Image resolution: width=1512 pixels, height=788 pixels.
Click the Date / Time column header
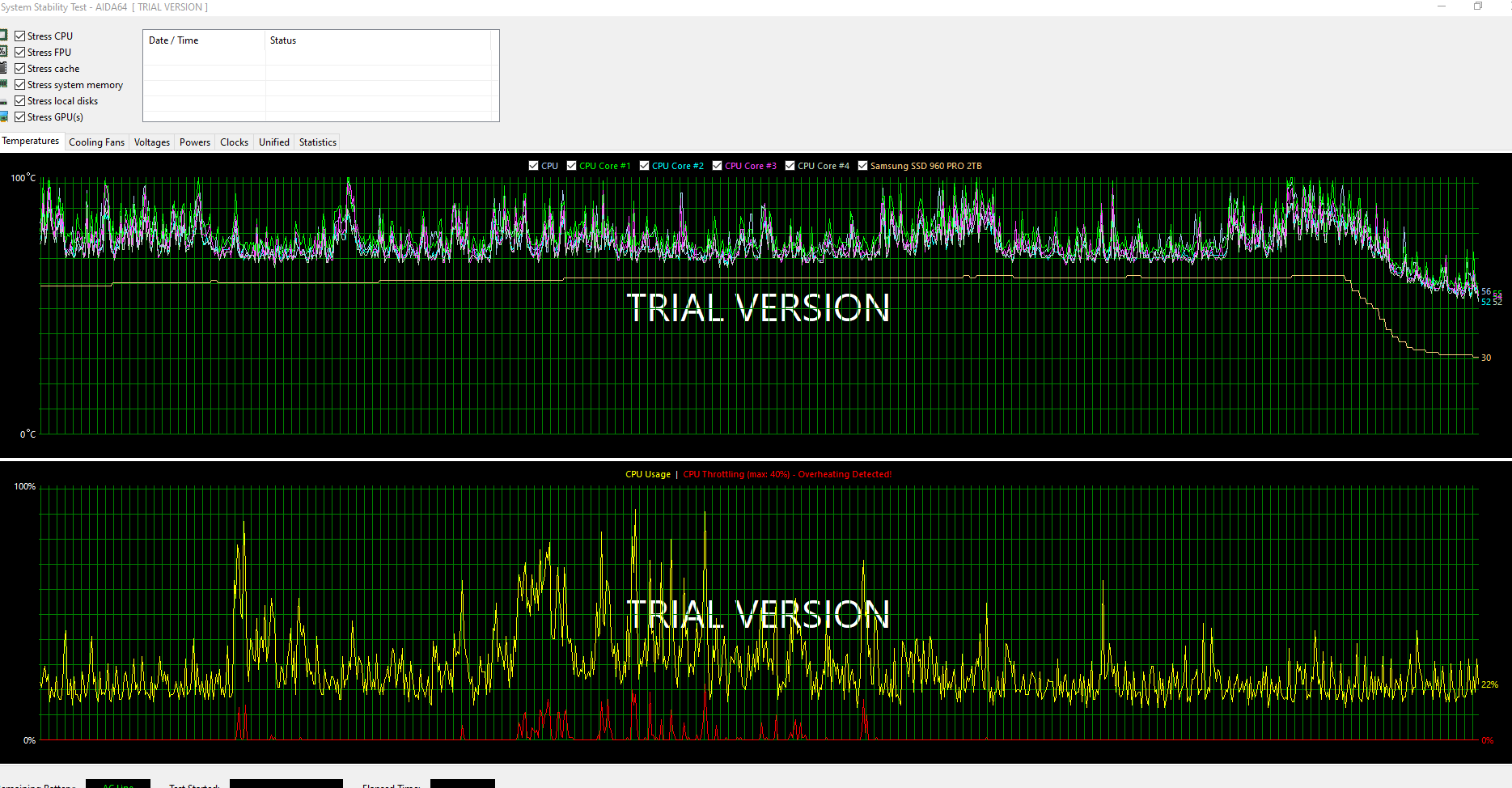205,40
